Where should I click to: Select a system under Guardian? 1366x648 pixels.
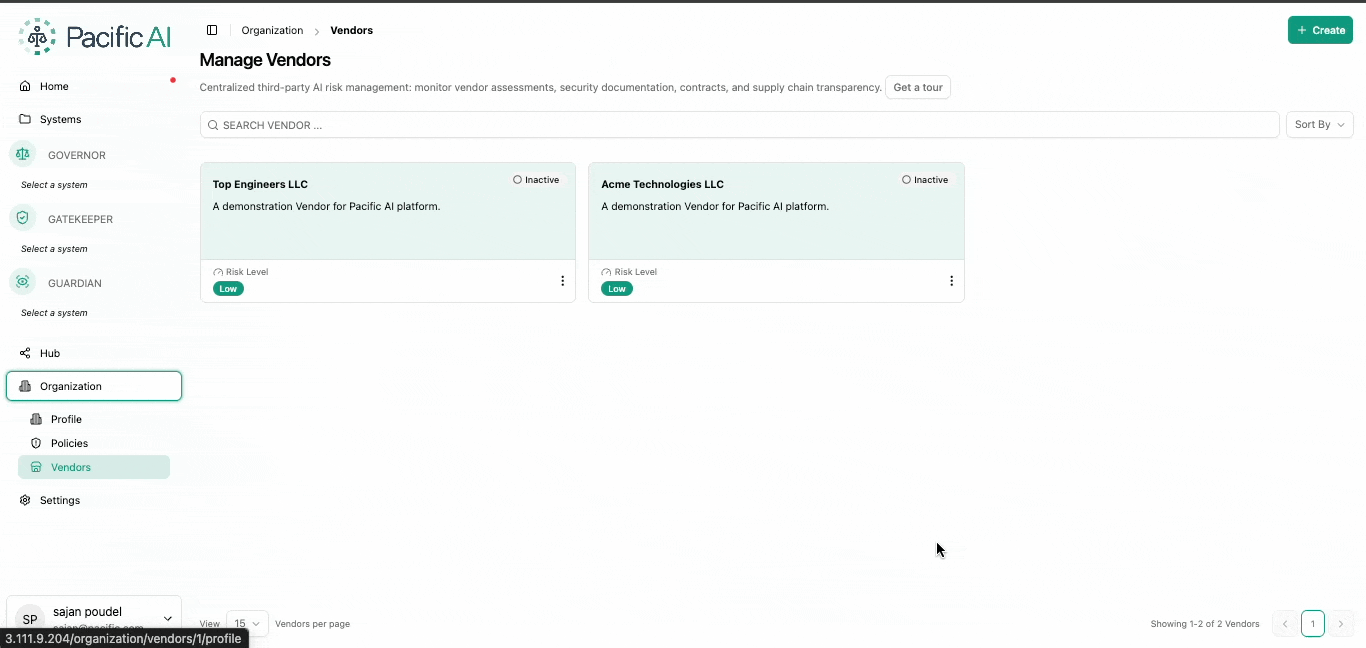tap(54, 313)
